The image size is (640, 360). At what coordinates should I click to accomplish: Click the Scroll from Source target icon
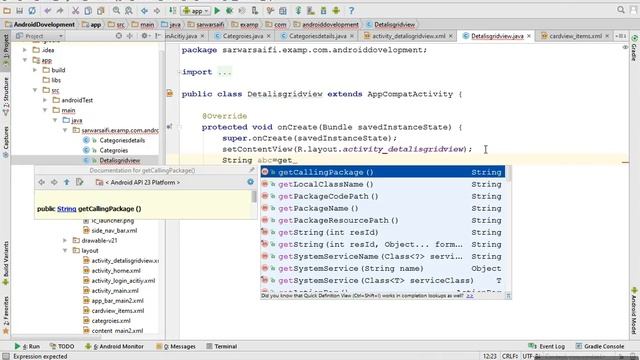pos(119,36)
